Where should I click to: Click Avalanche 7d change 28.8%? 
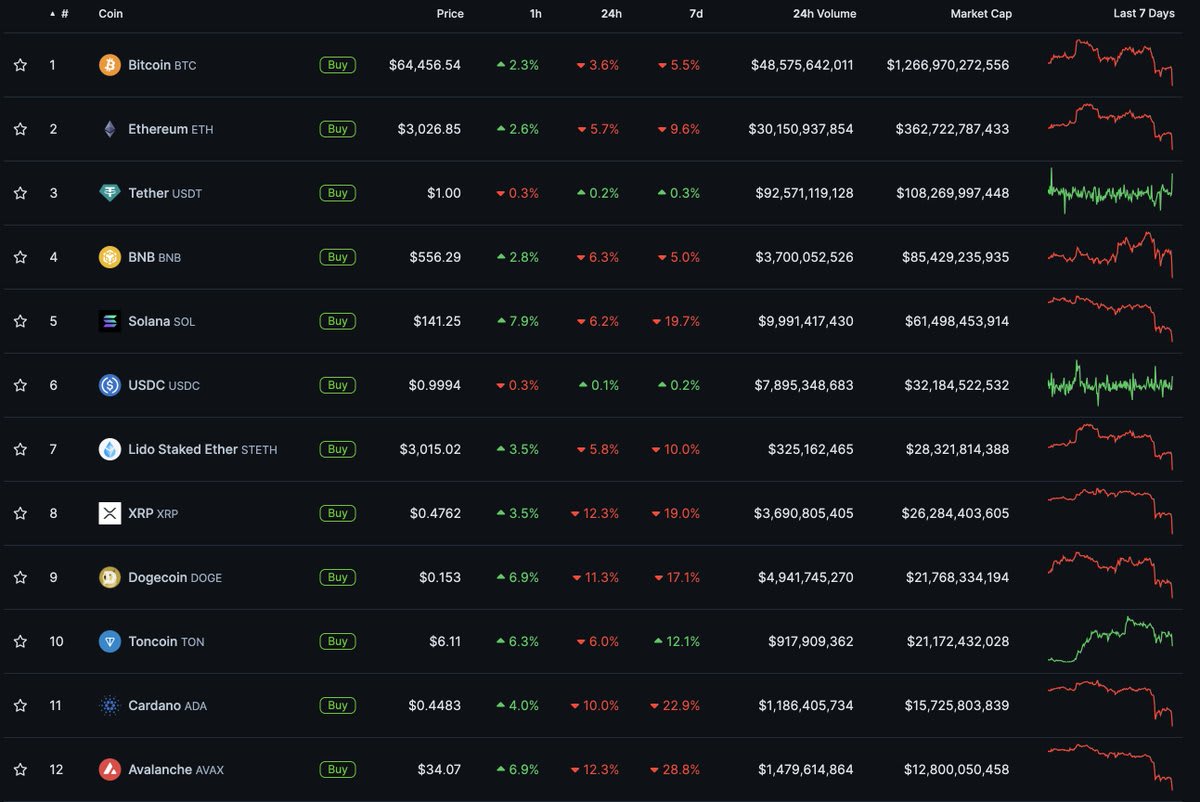tap(675, 769)
